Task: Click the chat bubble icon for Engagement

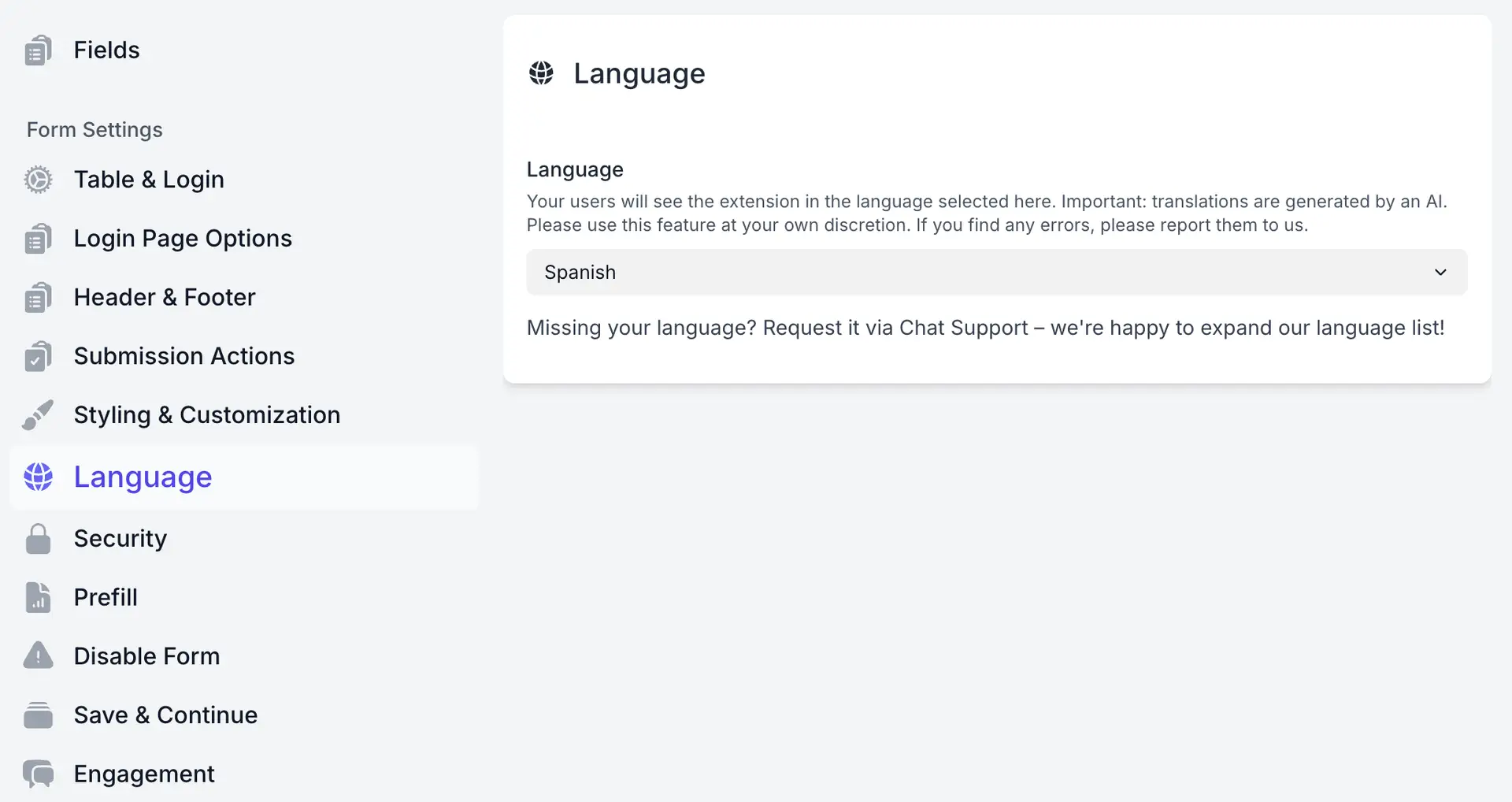Action: pos(38,774)
